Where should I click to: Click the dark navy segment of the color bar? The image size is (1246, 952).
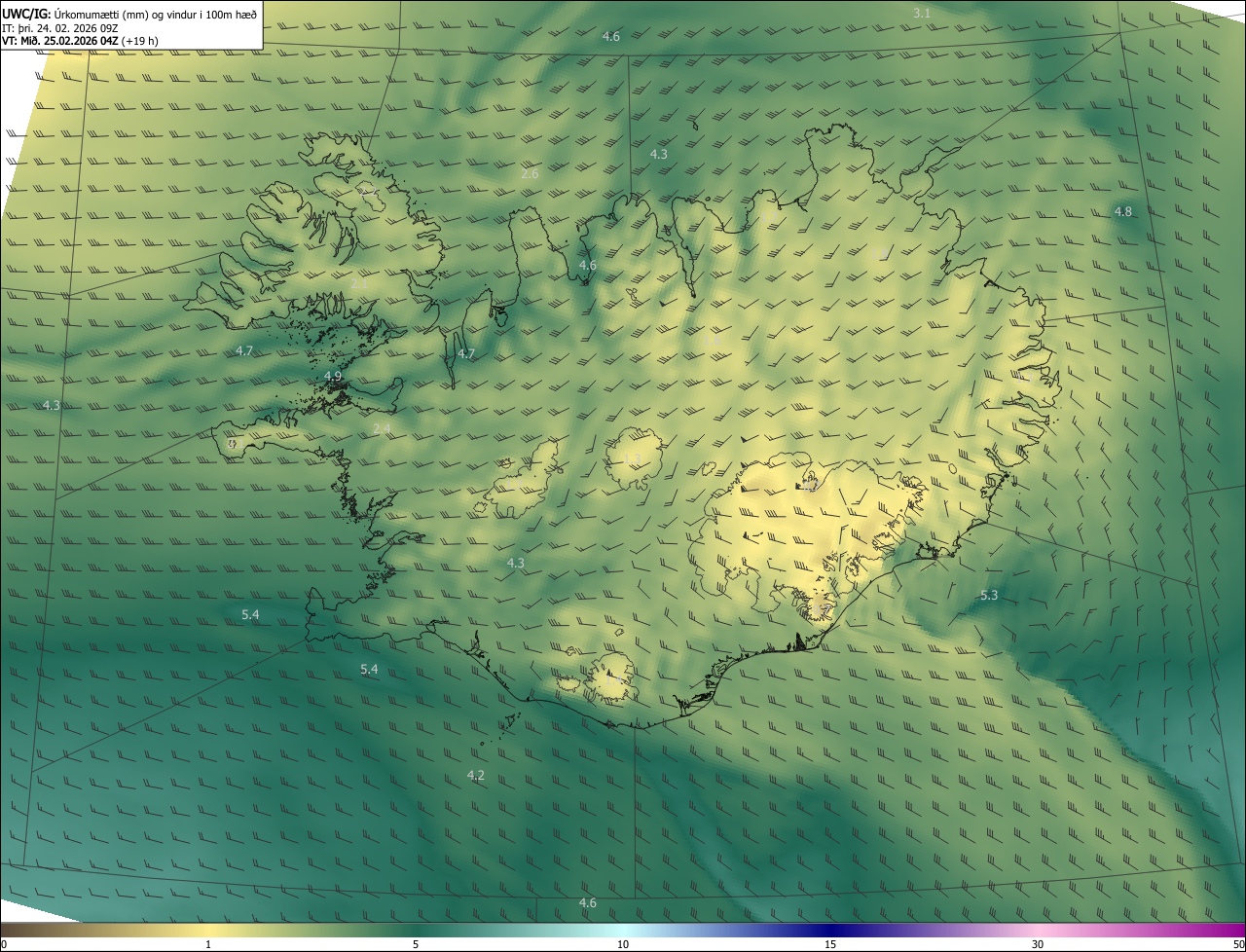click(x=830, y=930)
